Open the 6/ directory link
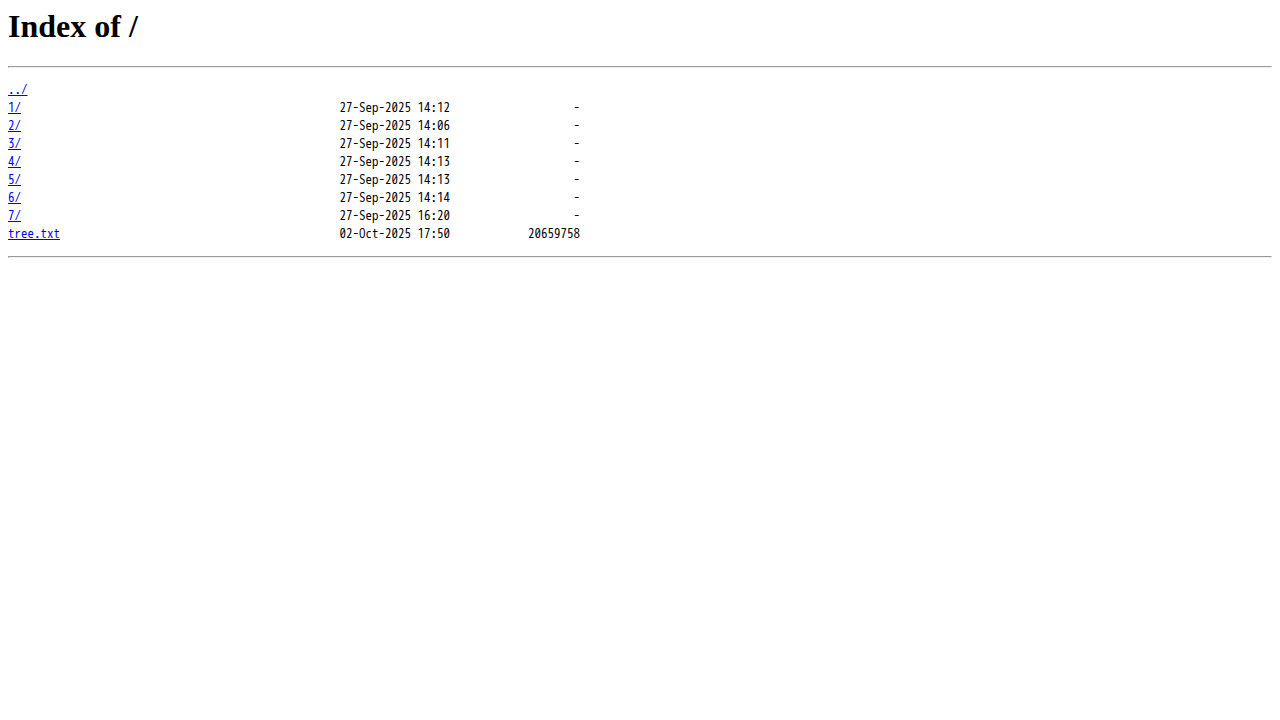1280x720 pixels. (14, 198)
